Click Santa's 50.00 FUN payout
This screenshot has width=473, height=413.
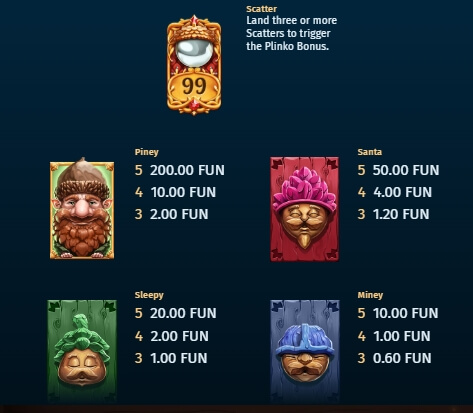tap(406, 170)
